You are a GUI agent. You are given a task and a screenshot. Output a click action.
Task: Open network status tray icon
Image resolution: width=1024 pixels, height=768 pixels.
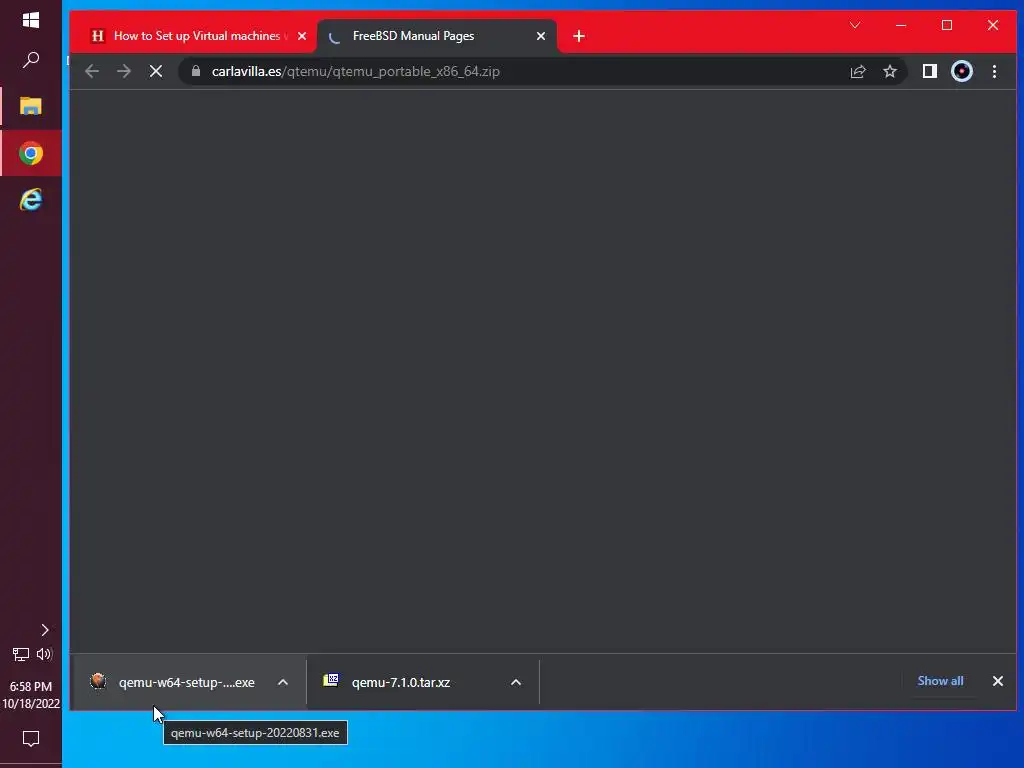click(21, 654)
